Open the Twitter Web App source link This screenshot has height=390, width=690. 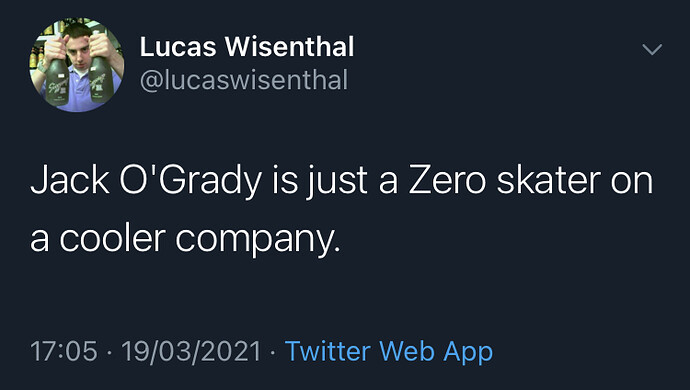389,352
